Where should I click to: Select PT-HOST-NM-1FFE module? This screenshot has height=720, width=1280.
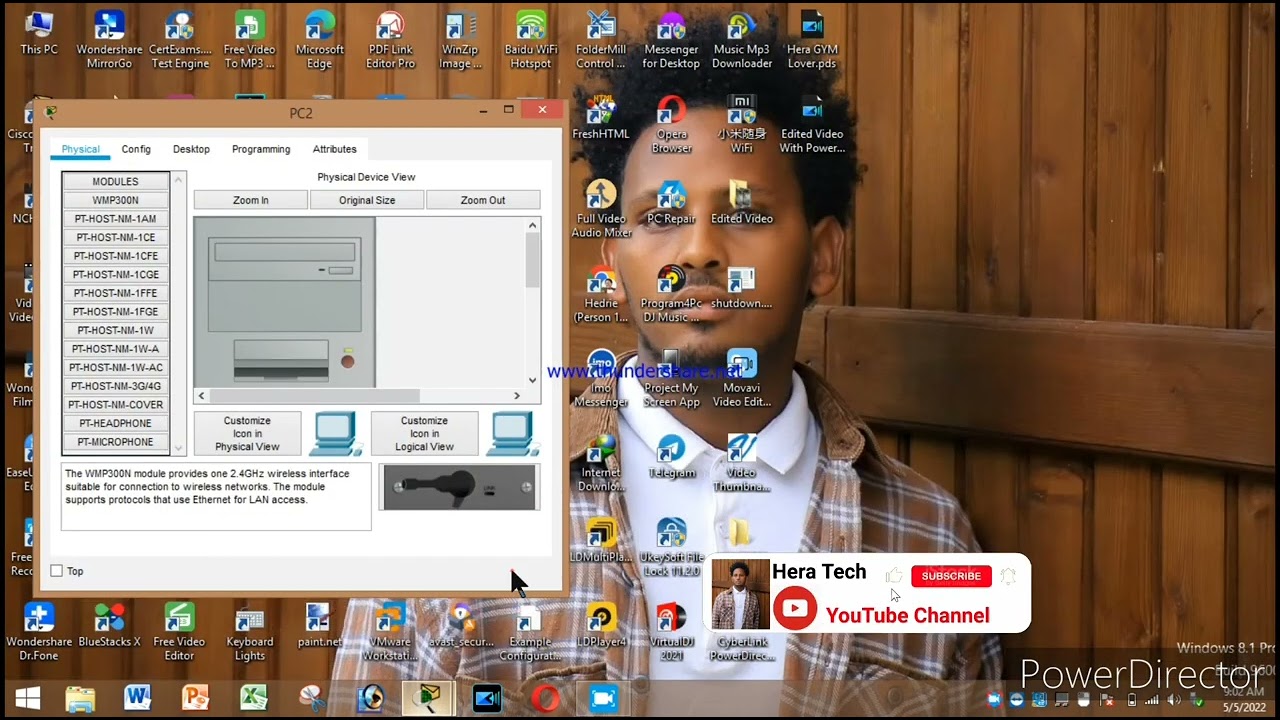(116, 293)
